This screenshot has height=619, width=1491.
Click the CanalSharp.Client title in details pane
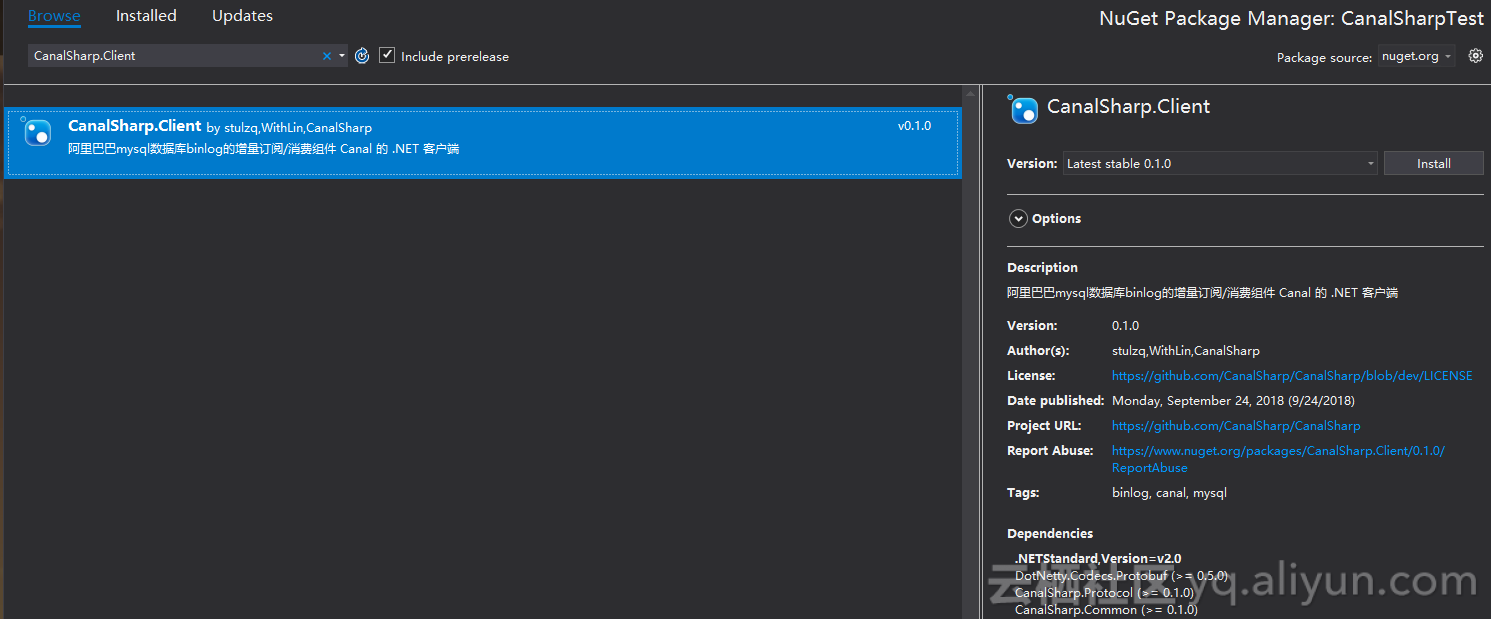coord(1128,107)
